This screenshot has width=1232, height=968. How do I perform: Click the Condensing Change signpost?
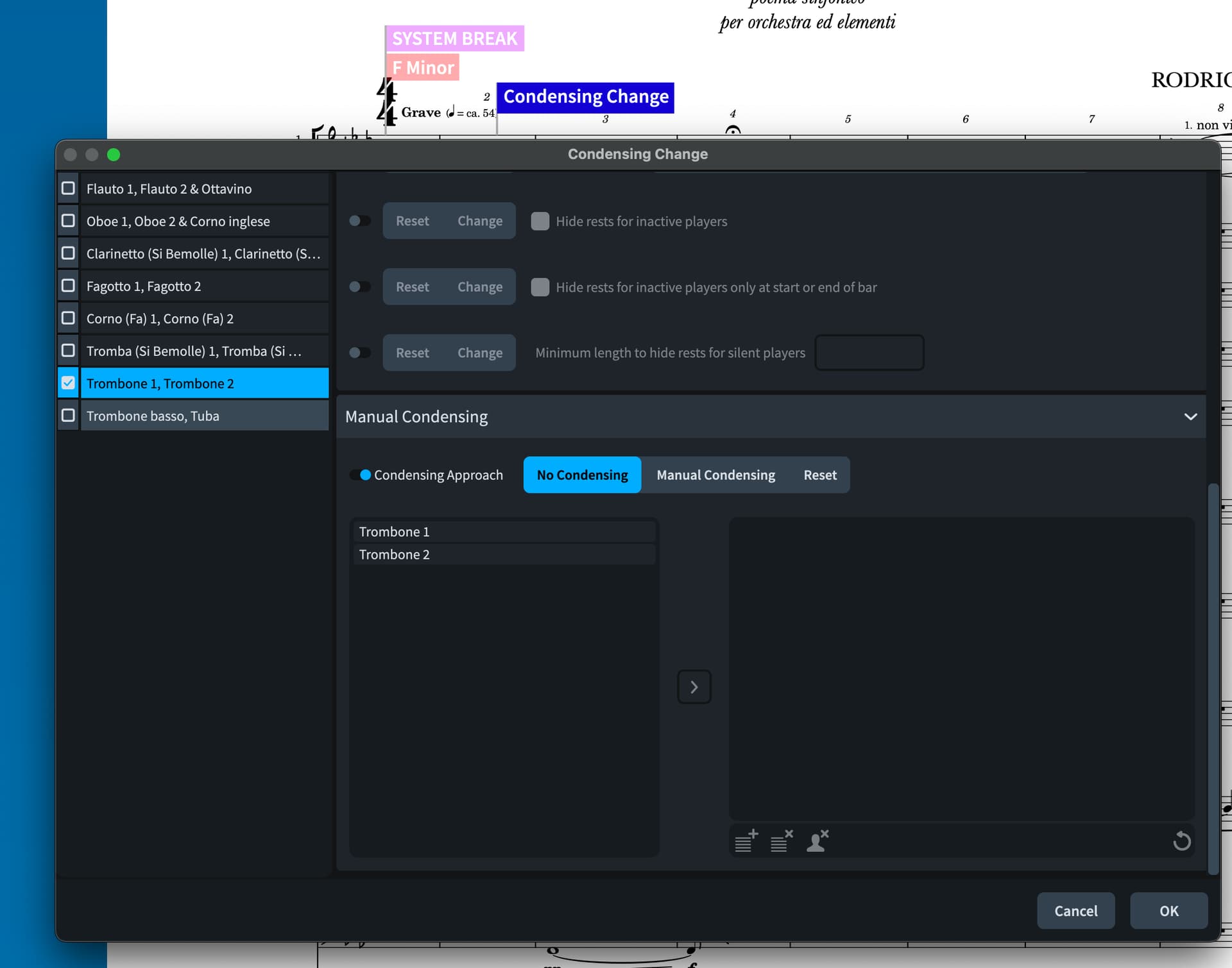click(x=585, y=97)
